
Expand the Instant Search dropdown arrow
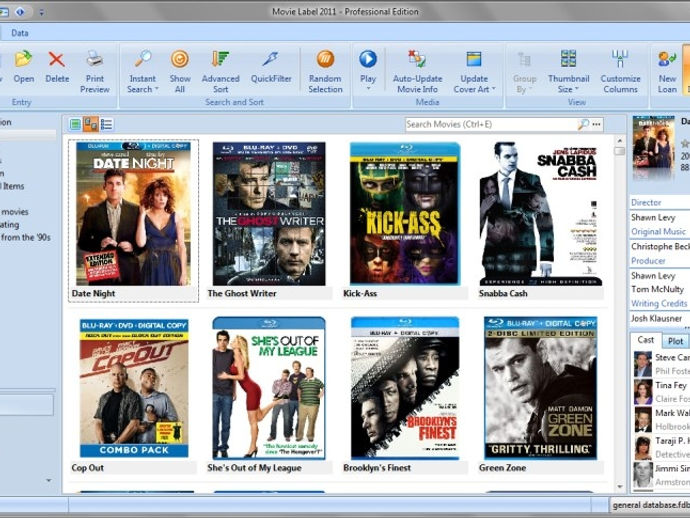157,89
